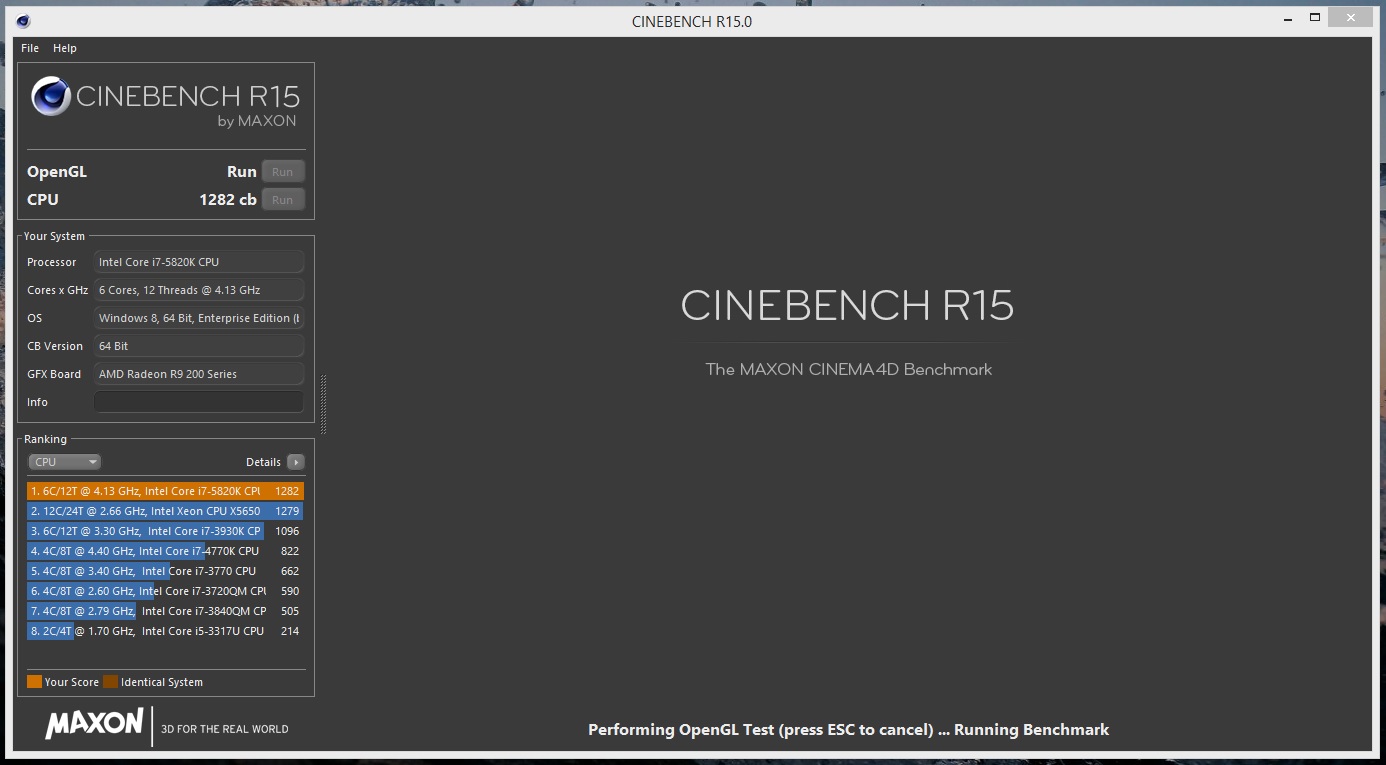The height and width of the screenshot is (765, 1386).
Task: Click the Performing OpenGL Test status text
Action: [x=848, y=730]
